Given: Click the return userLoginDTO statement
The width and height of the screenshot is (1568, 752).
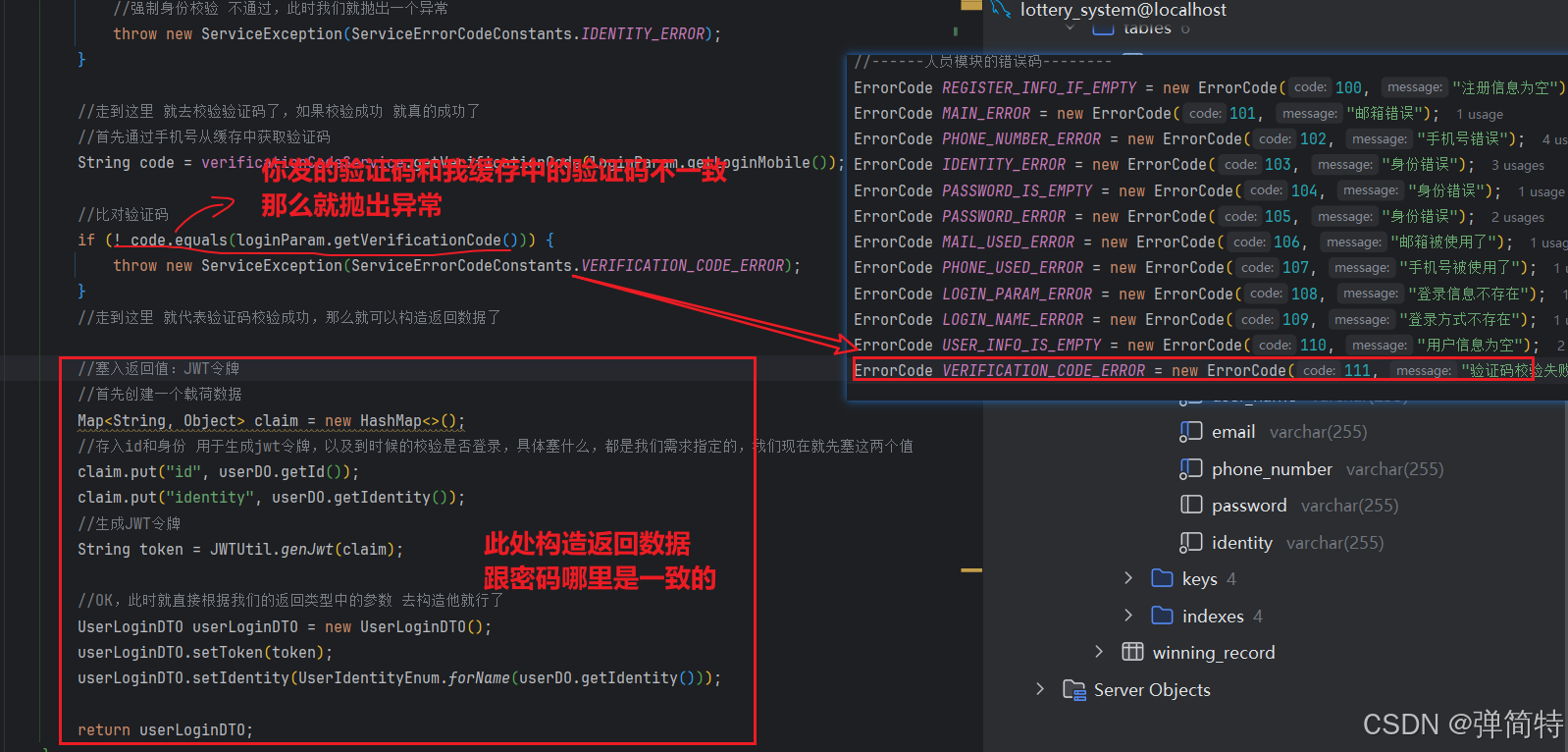Looking at the screenshot, I should tap(165, 730).
